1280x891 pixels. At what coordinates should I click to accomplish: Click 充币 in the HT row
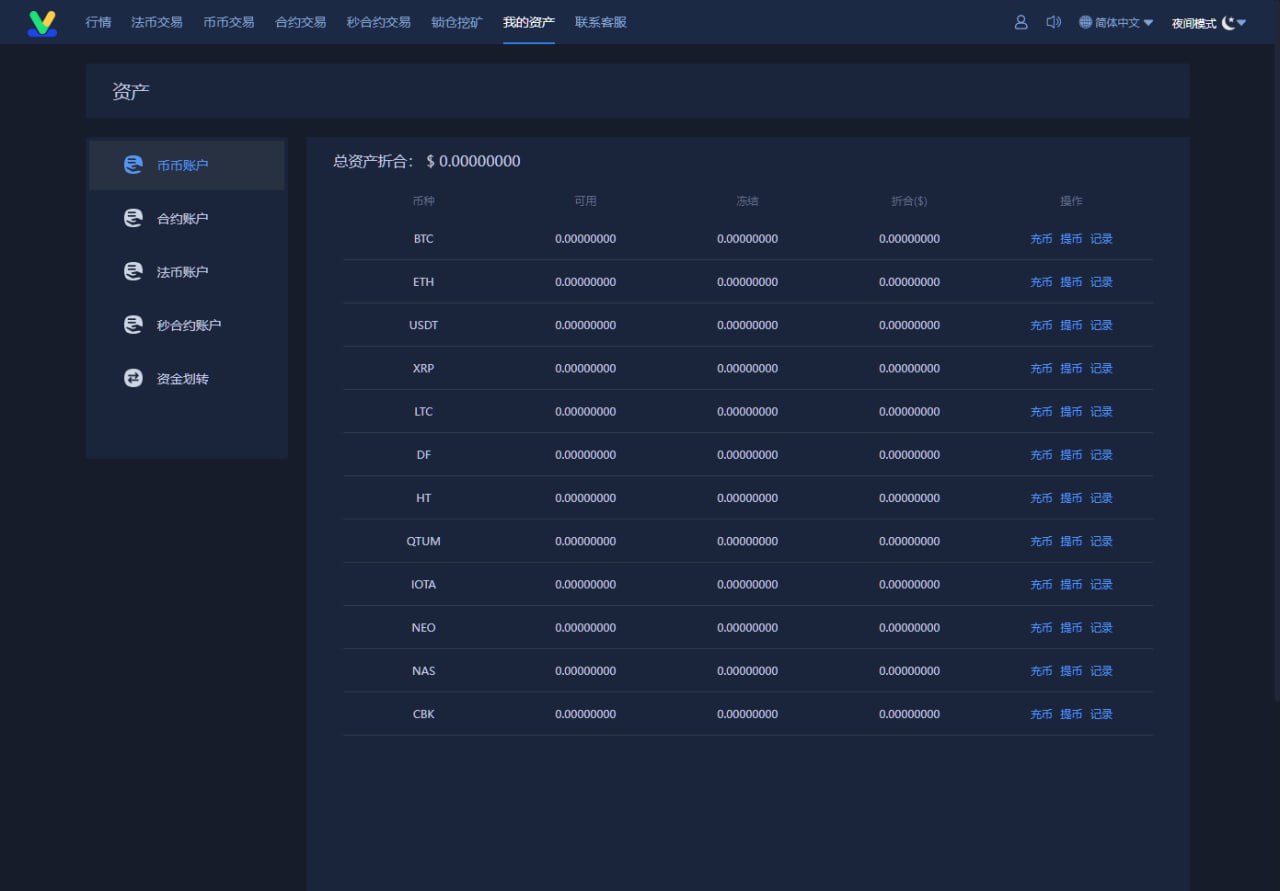click(x=1041, y=498)
